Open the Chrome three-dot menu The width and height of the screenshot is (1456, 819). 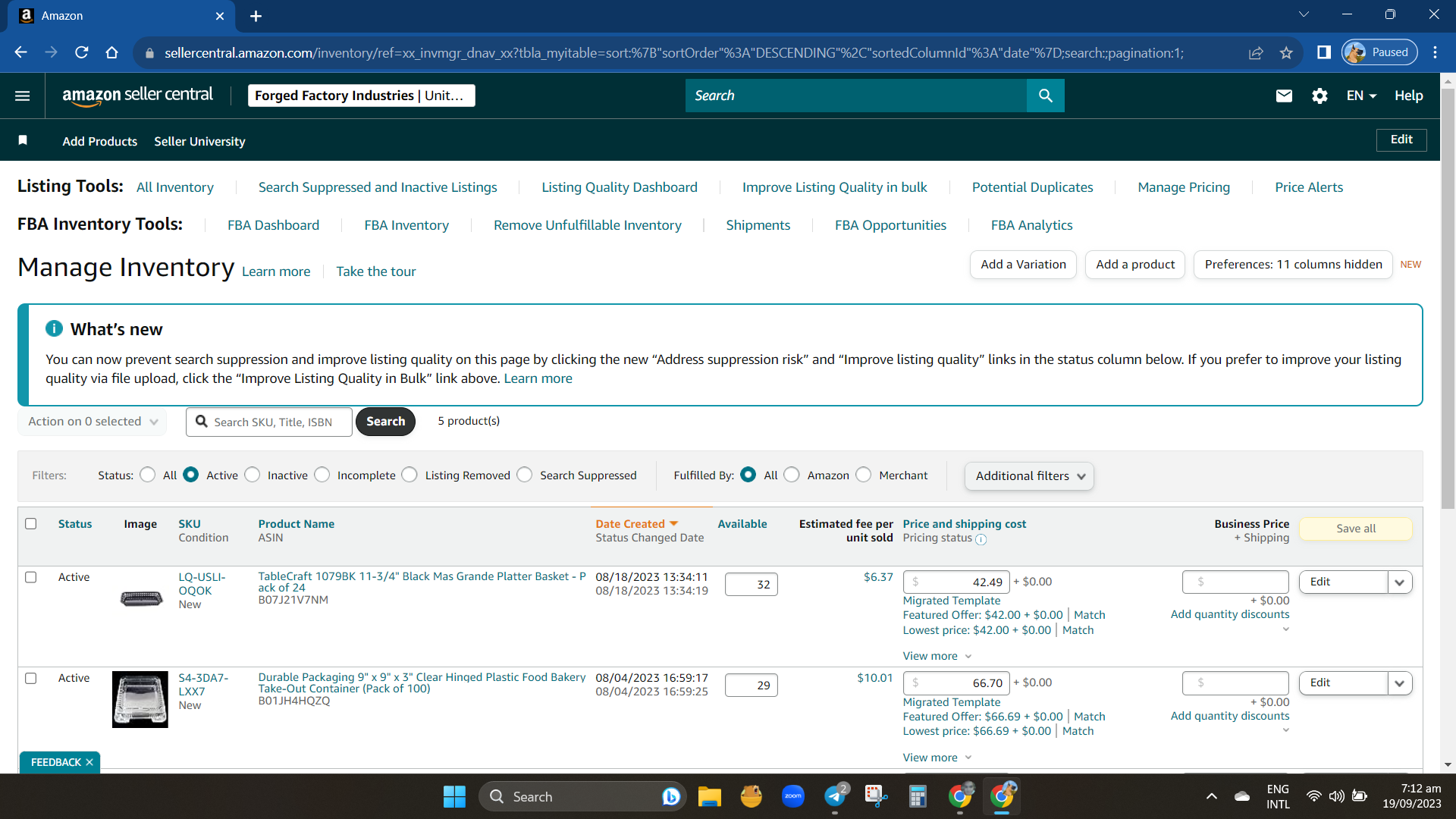click(1435, 52)
